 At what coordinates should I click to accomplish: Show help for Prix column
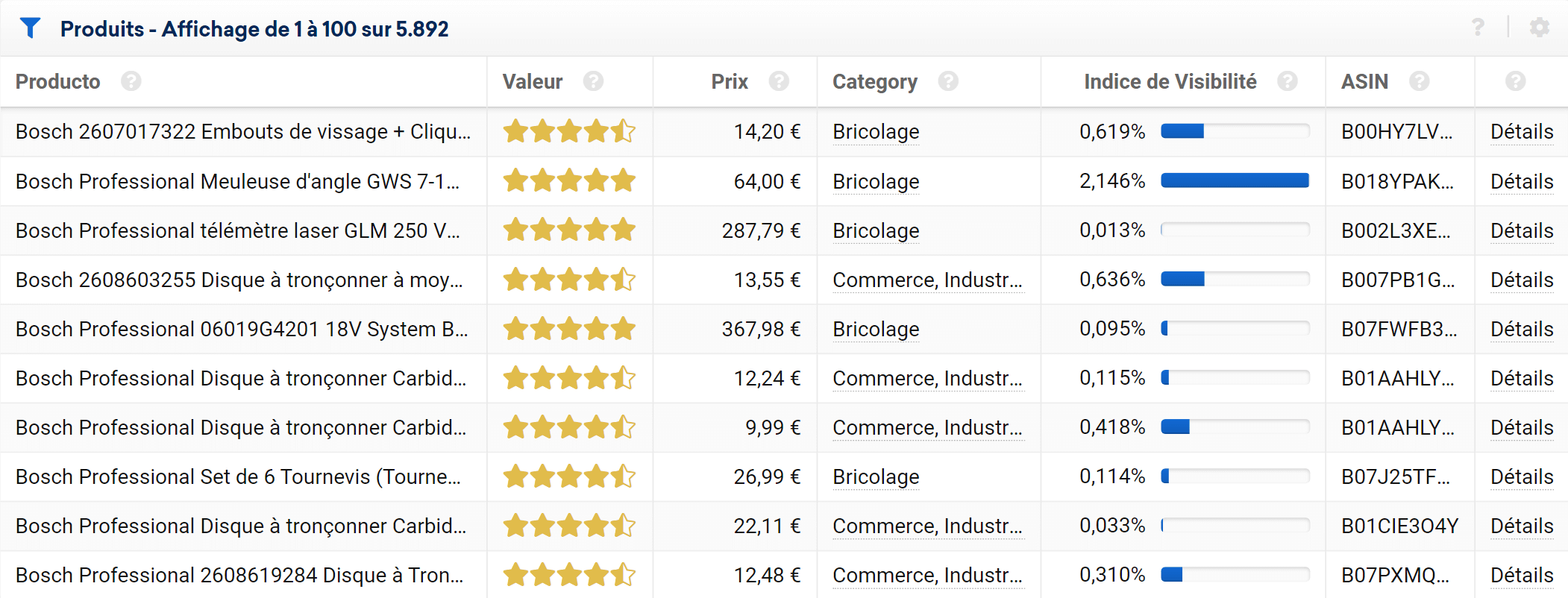click(x=780, y=81)
